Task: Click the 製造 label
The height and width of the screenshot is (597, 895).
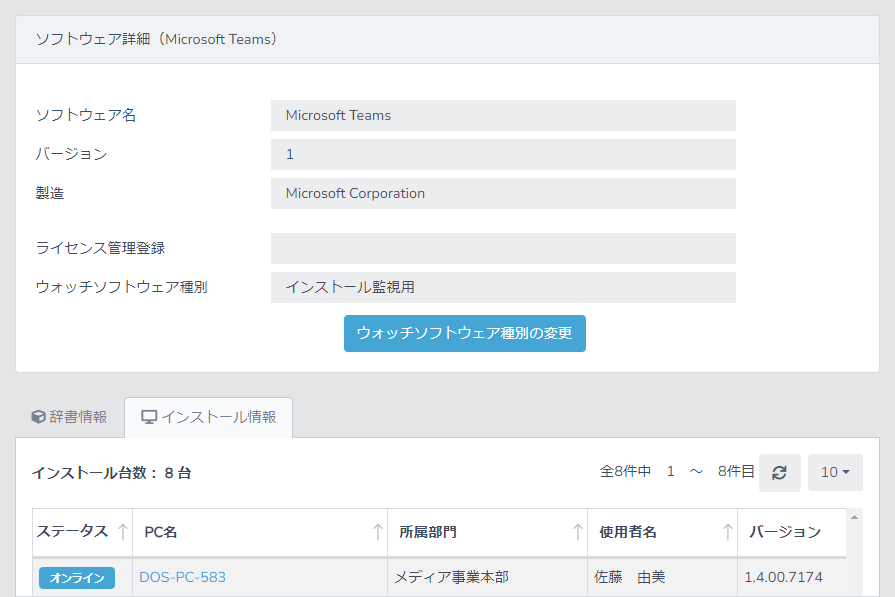Action: tap(50, 193)
